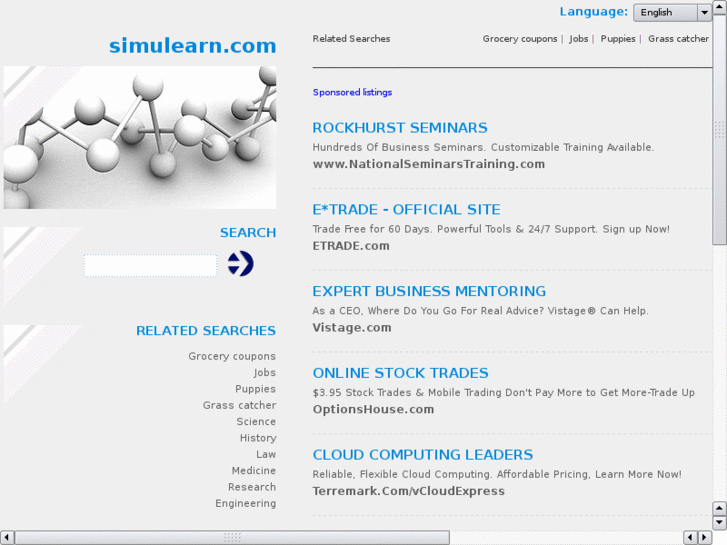Image resolution: width=727 pixels, height=545 pixels.
Task: Open Grass catcher in sidebar list
Action: click(x=239, y=405)
